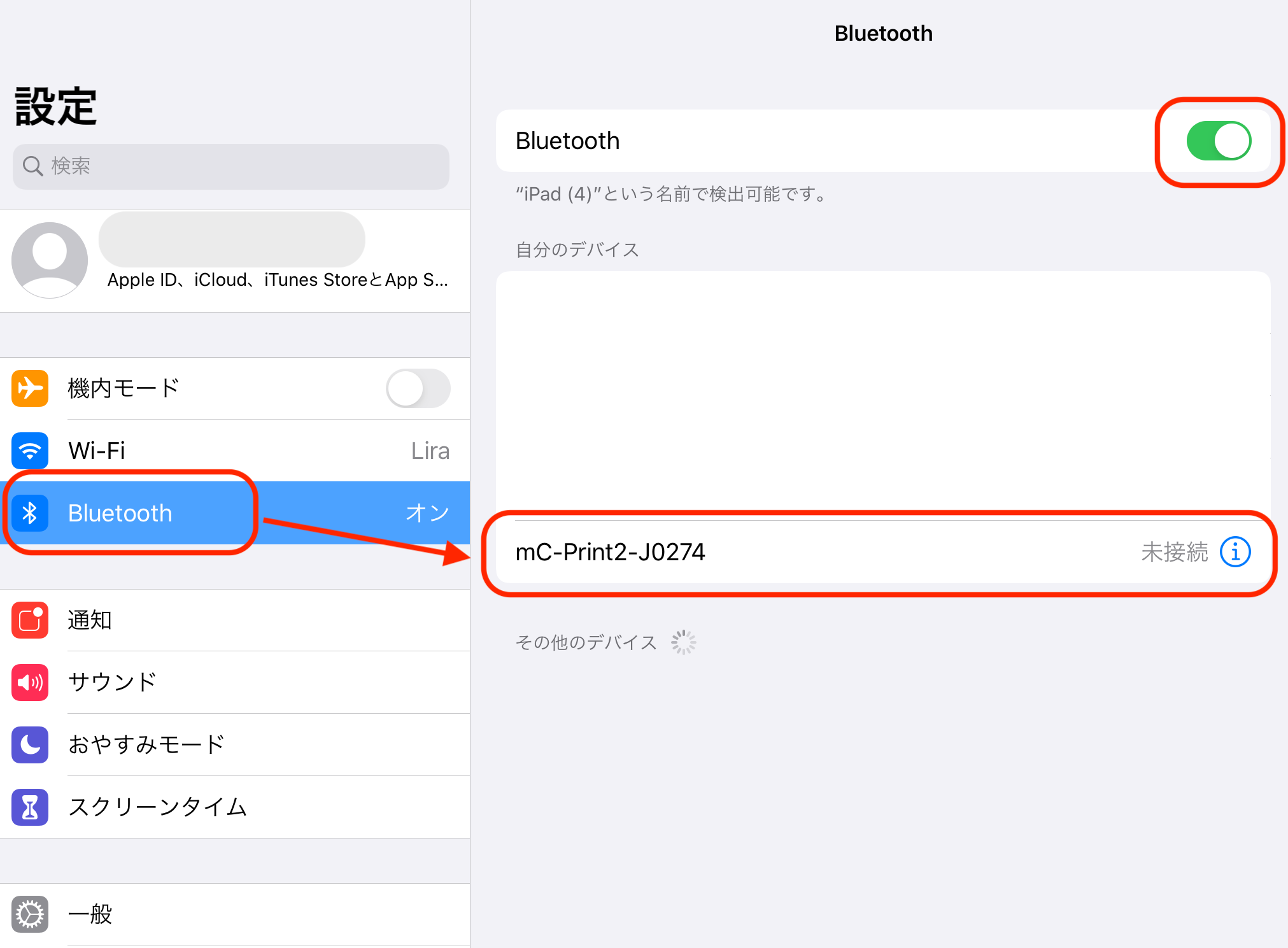Tap the 自分のデバイス section label
1288x948 pixels.
[x=577, y=250]
